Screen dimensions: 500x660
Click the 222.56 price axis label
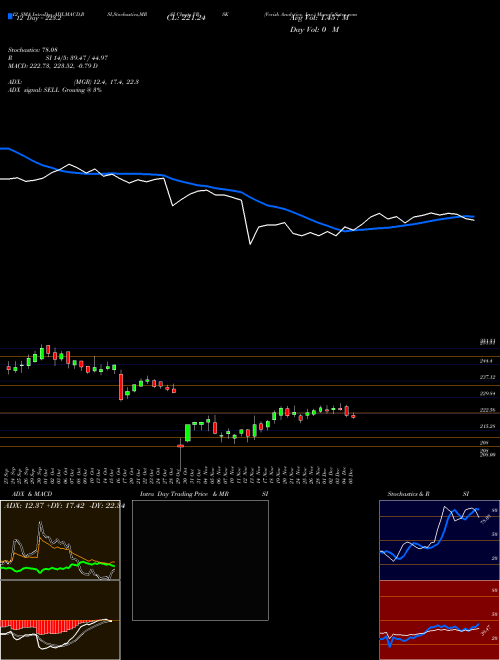tap(487, 410)
